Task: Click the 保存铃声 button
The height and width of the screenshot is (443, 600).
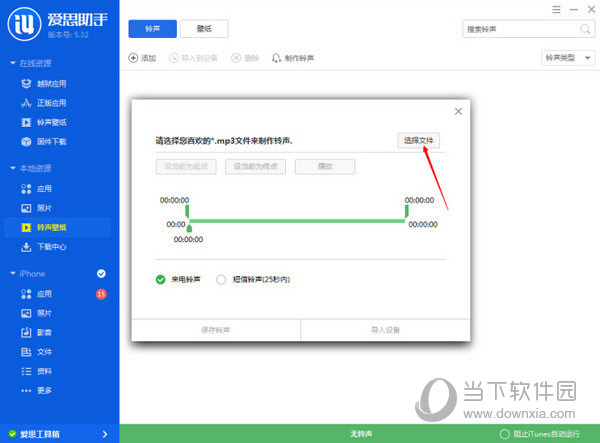Action: [x=216, y=330]
